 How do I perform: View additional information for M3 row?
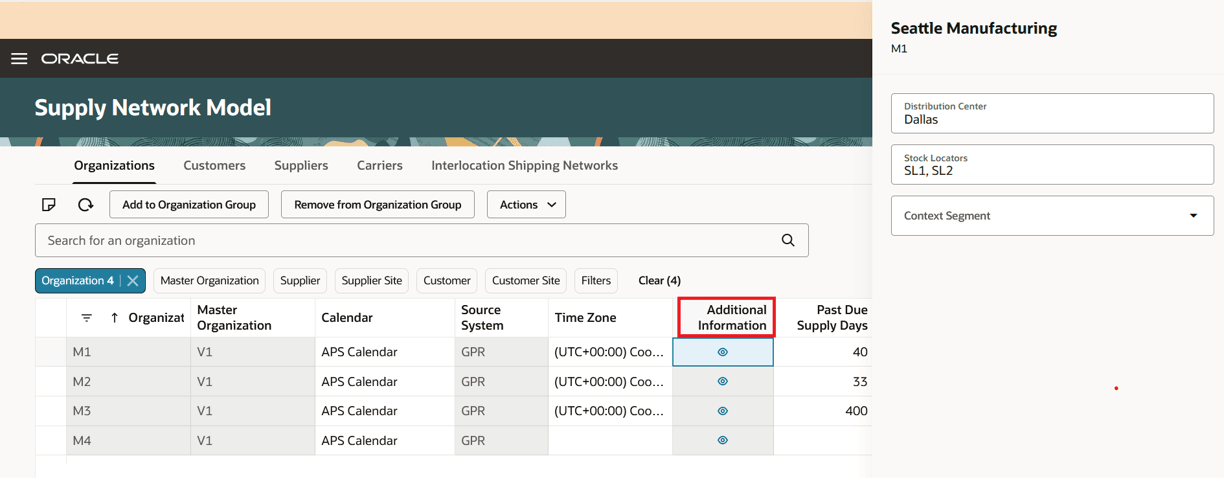[x=722, y=411]
